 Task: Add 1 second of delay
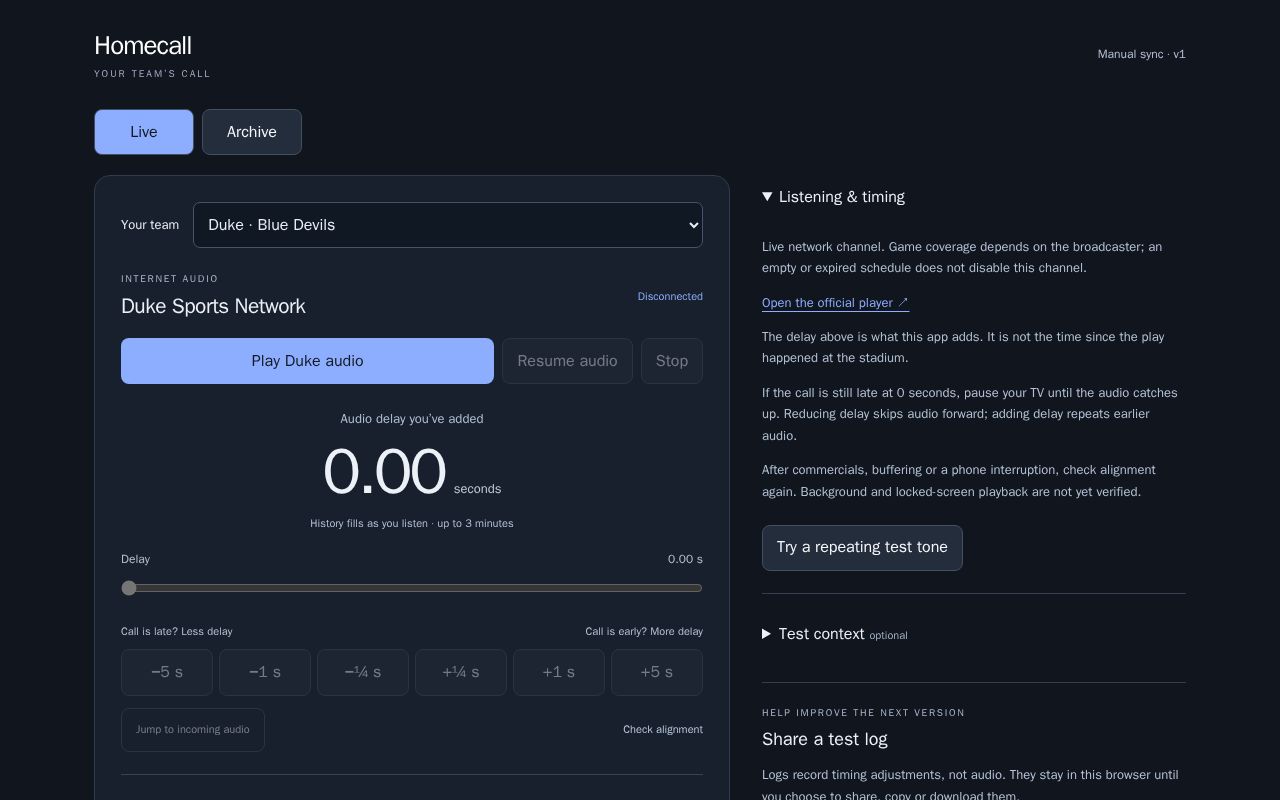[x=559, y=672]
